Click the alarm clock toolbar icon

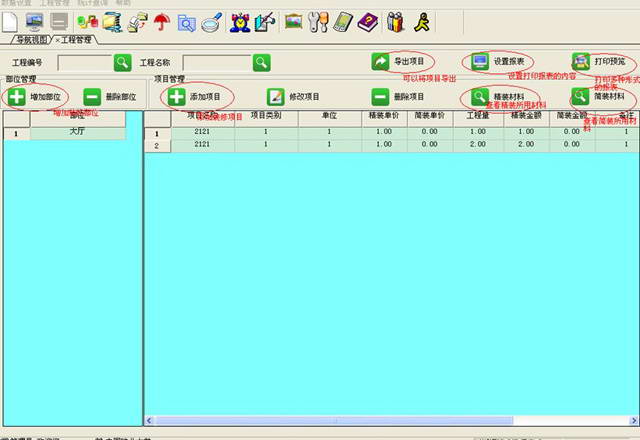pos(240,20)
